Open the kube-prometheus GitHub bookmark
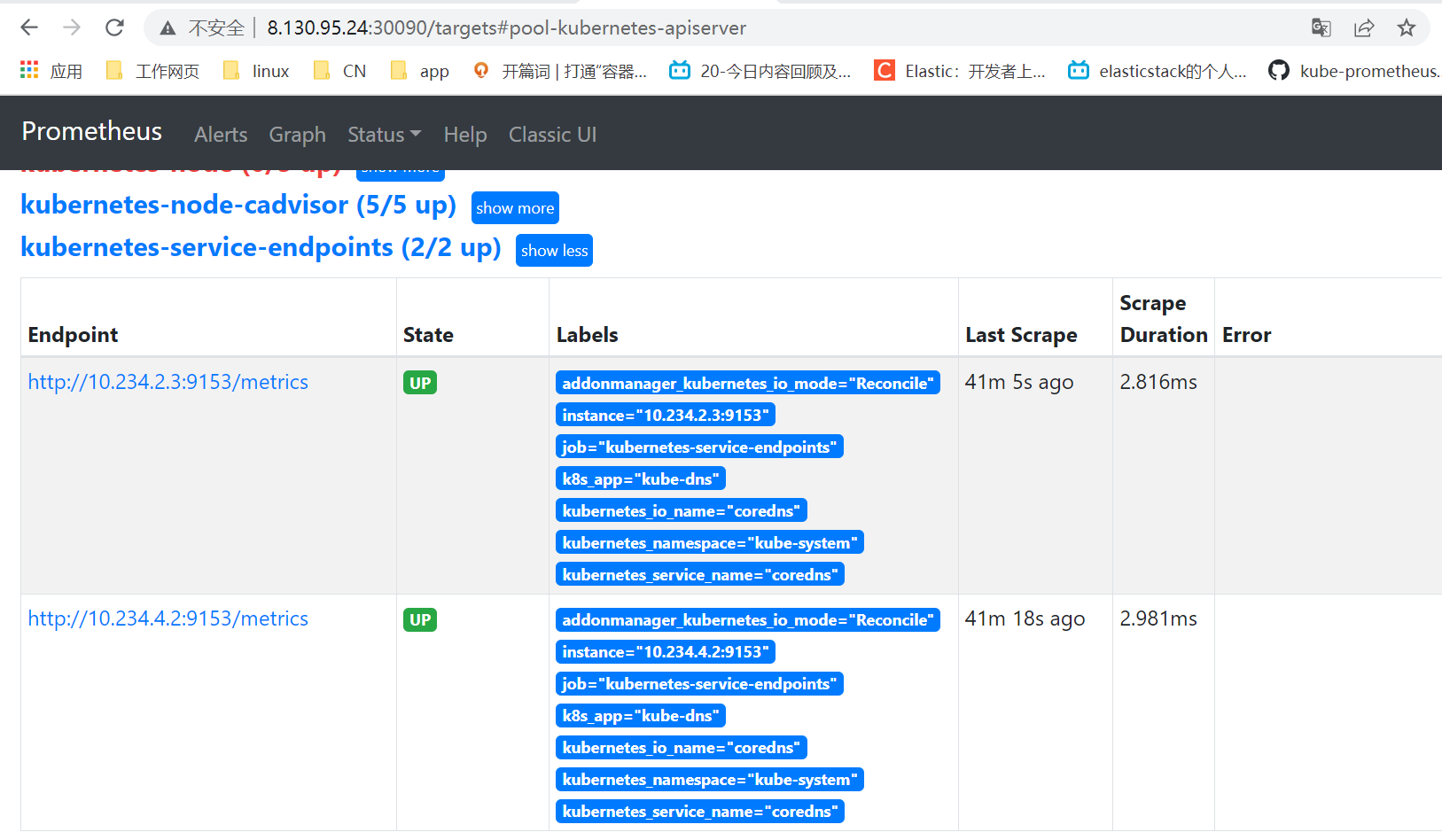The image size is (1442, 840). [1354, 71]
